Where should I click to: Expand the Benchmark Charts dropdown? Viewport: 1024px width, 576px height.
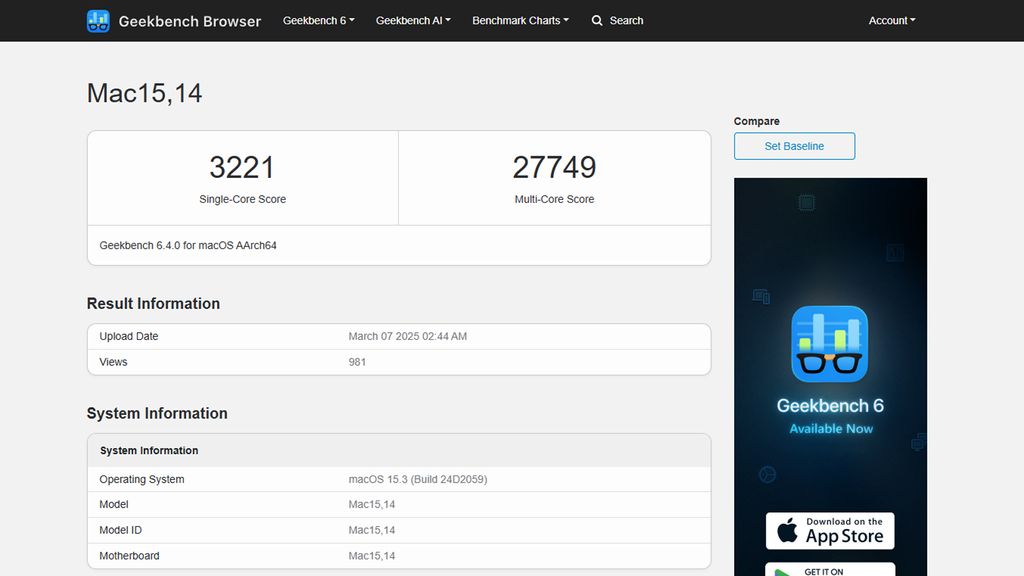pyautogui.click(x=520, y=20)
